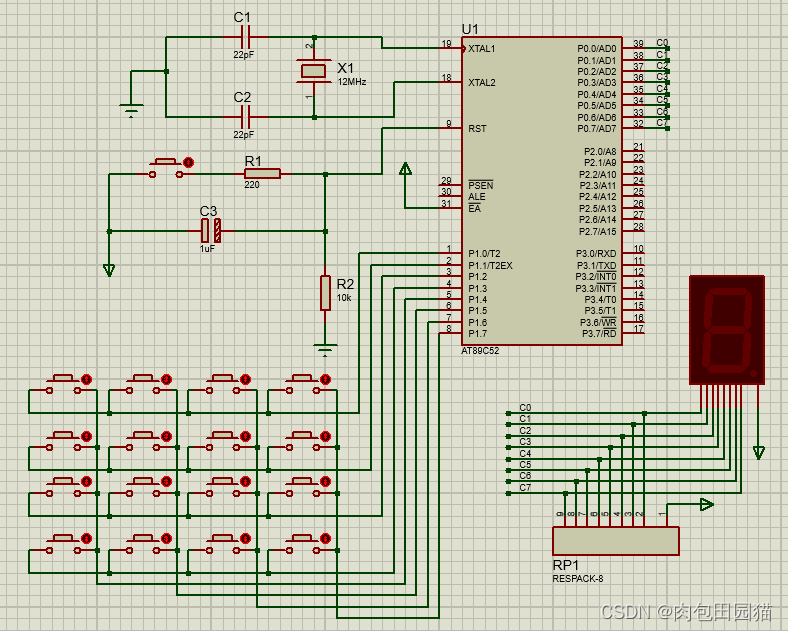This screenshot has height=631, width=788.
Task: Click the 10k value beside R2
Action: coord(344,298)
